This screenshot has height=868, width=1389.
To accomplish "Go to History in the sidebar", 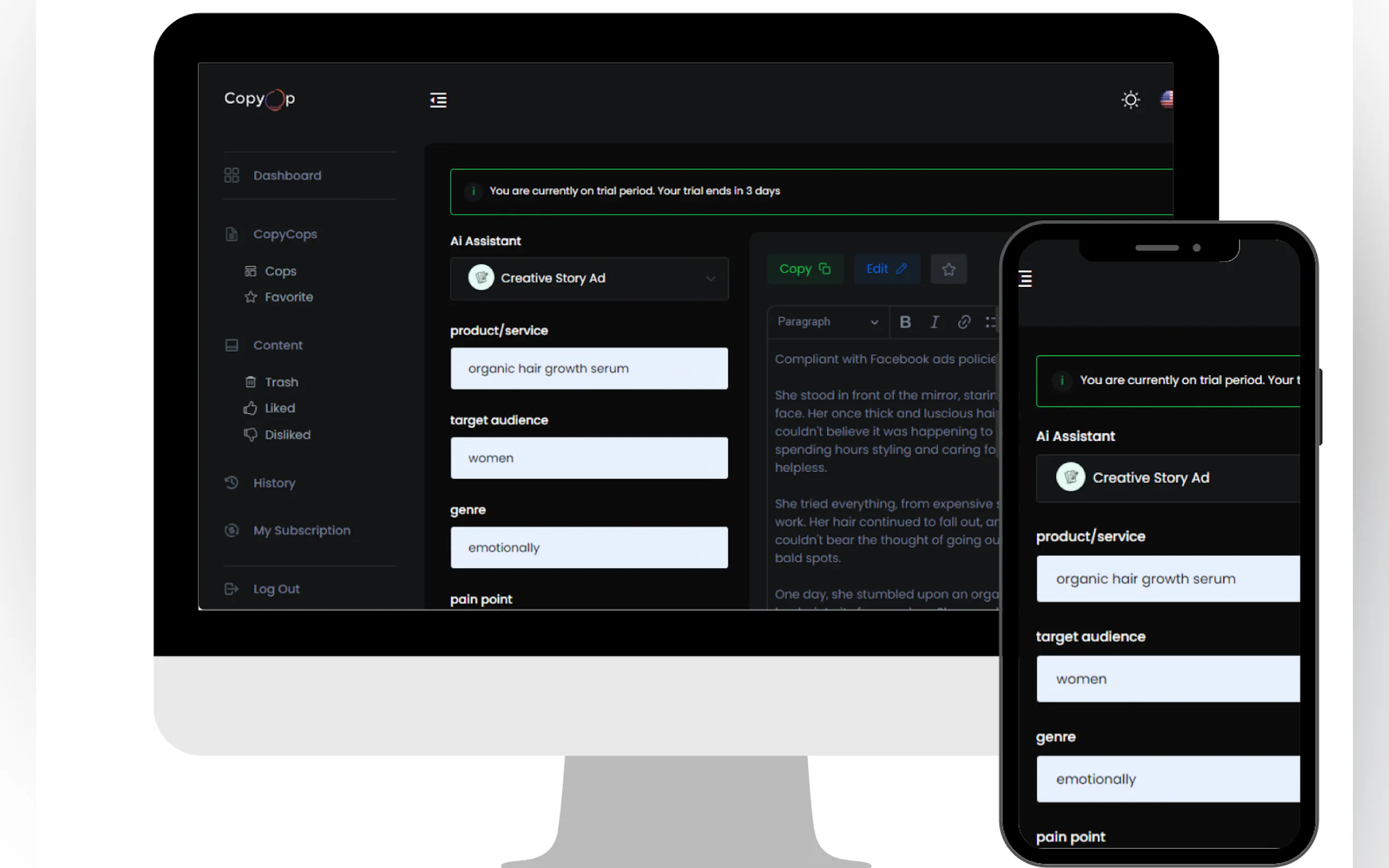I will point(274,483).
